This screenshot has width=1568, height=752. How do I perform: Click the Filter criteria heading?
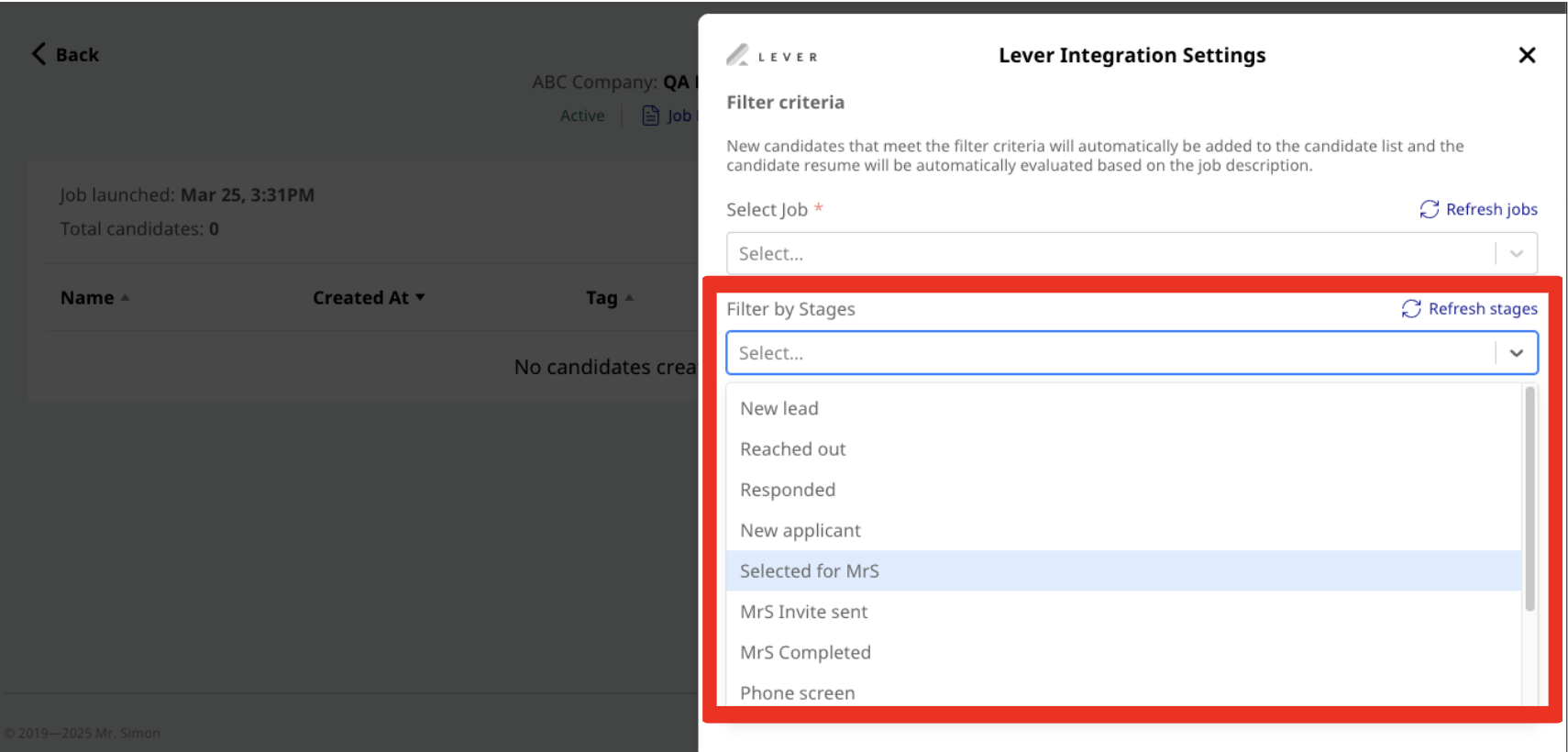pos(785,103)
